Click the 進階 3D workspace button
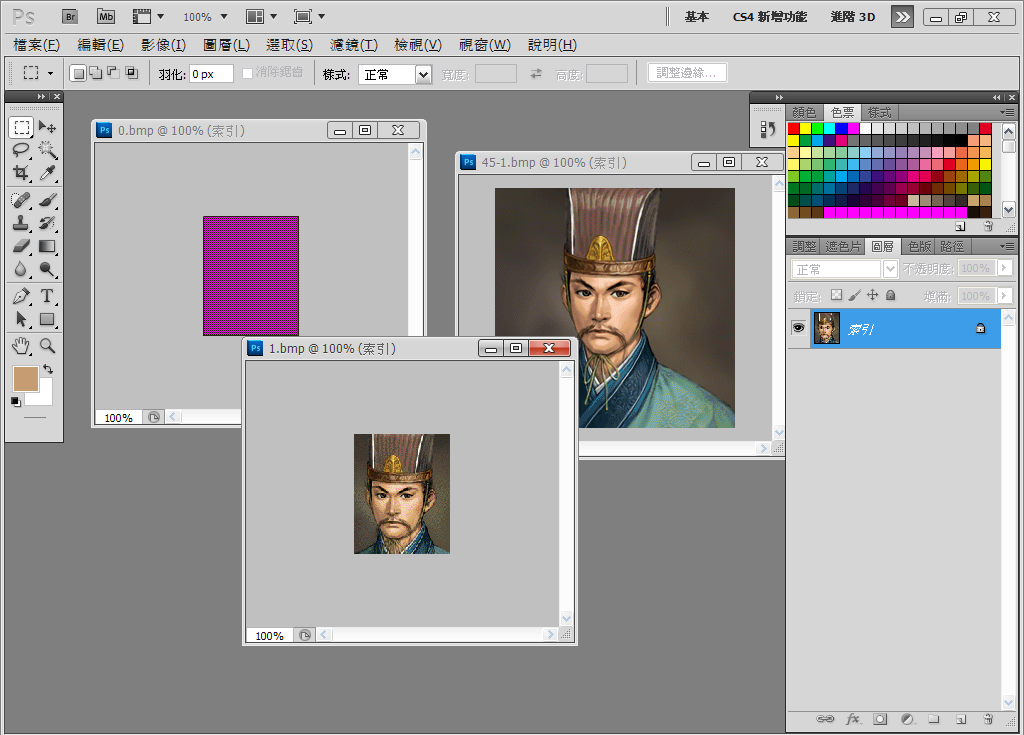Screen dimensions: 1024x735 (852, 17)
